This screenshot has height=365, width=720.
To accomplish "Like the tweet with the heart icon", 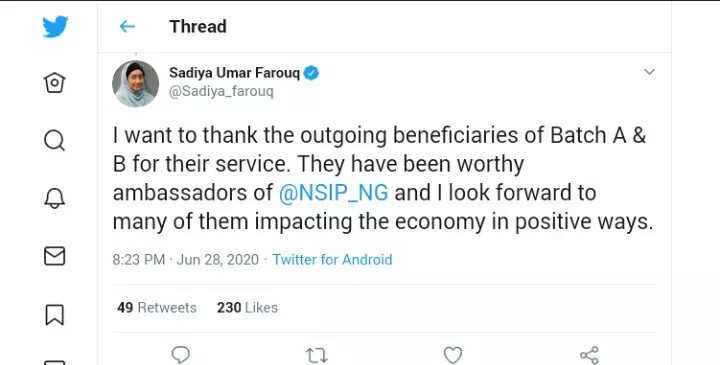I will coord(453,355).
